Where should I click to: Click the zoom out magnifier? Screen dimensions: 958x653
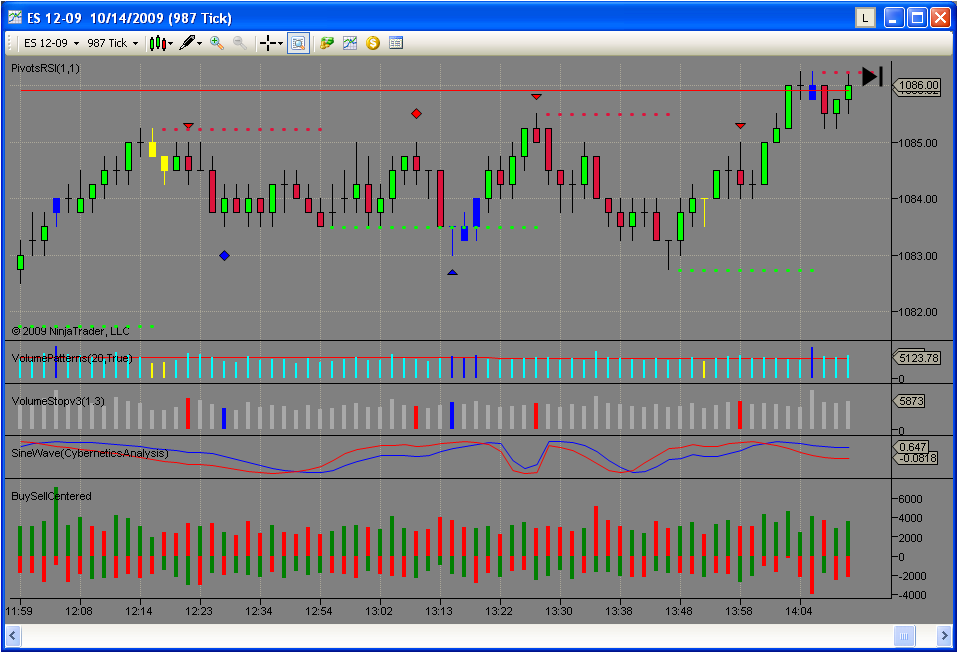point(240,43)
